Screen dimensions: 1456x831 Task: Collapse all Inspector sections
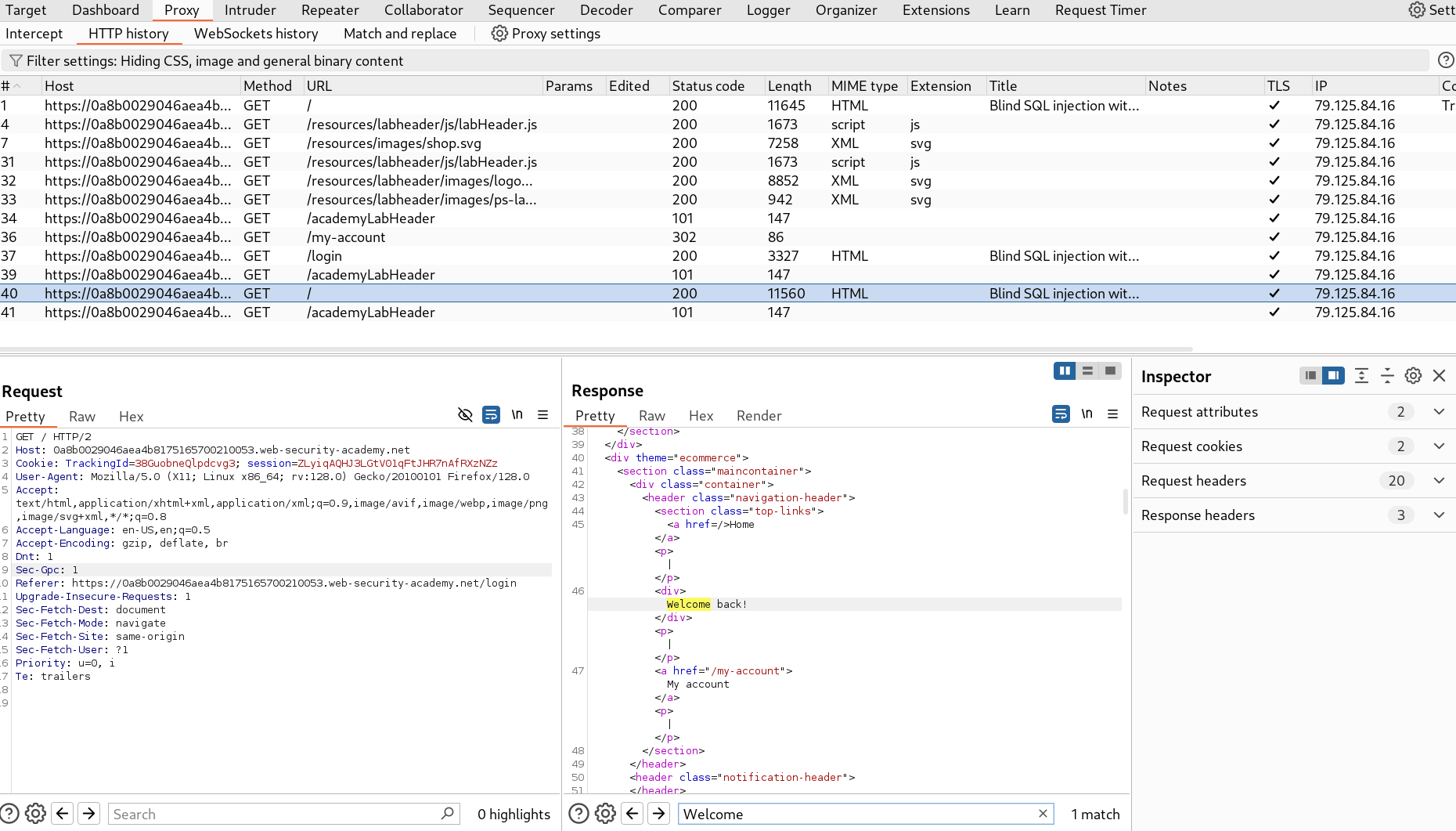tap(1387, 376)
